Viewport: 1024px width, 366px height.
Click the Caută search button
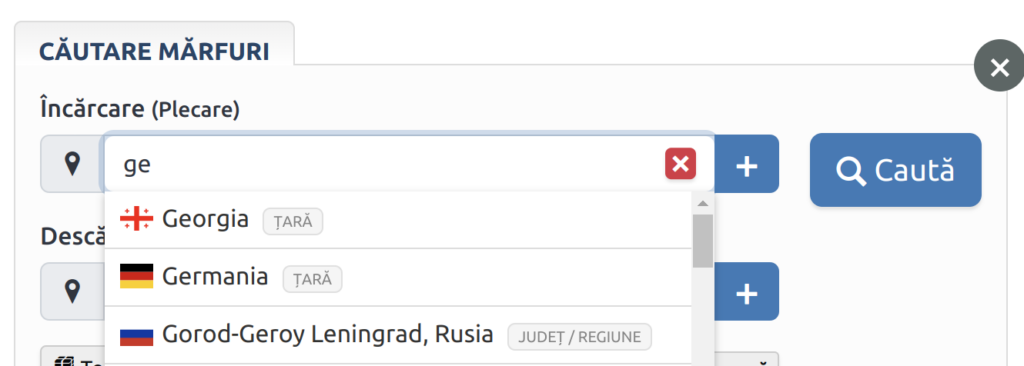(x=895, y=170)
